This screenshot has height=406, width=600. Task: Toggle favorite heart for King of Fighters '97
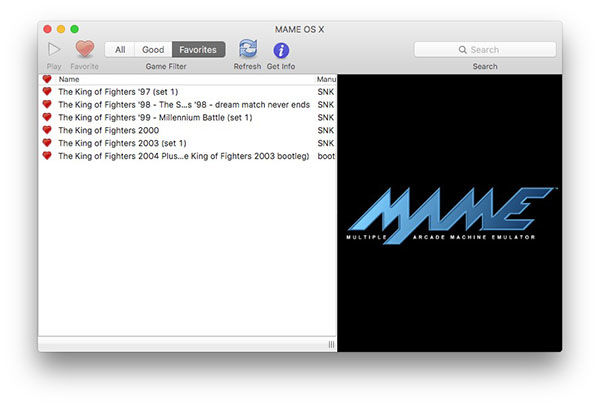pyautogui.click(x=46, y=91)
